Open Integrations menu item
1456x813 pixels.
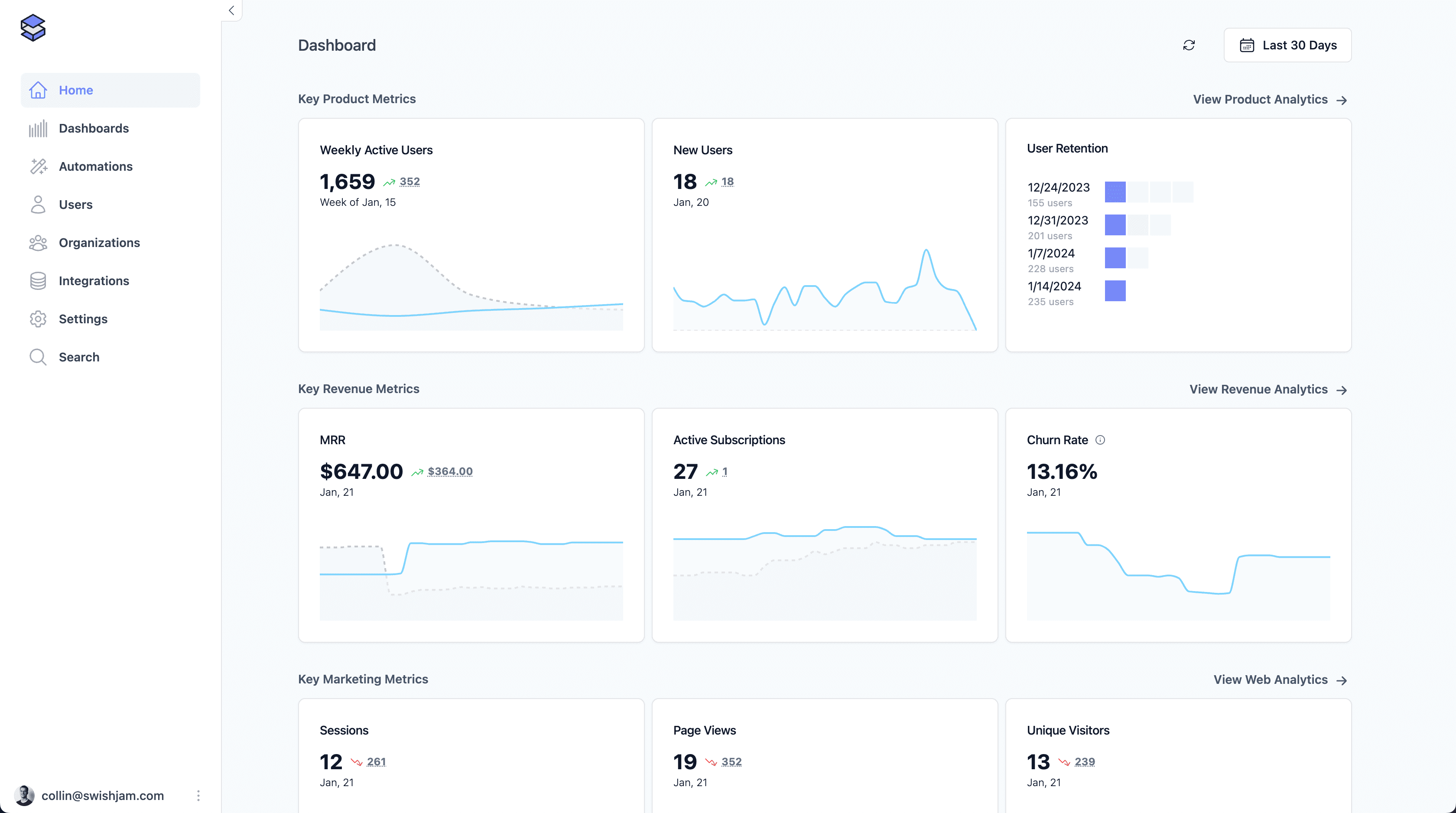coord(110,281)
